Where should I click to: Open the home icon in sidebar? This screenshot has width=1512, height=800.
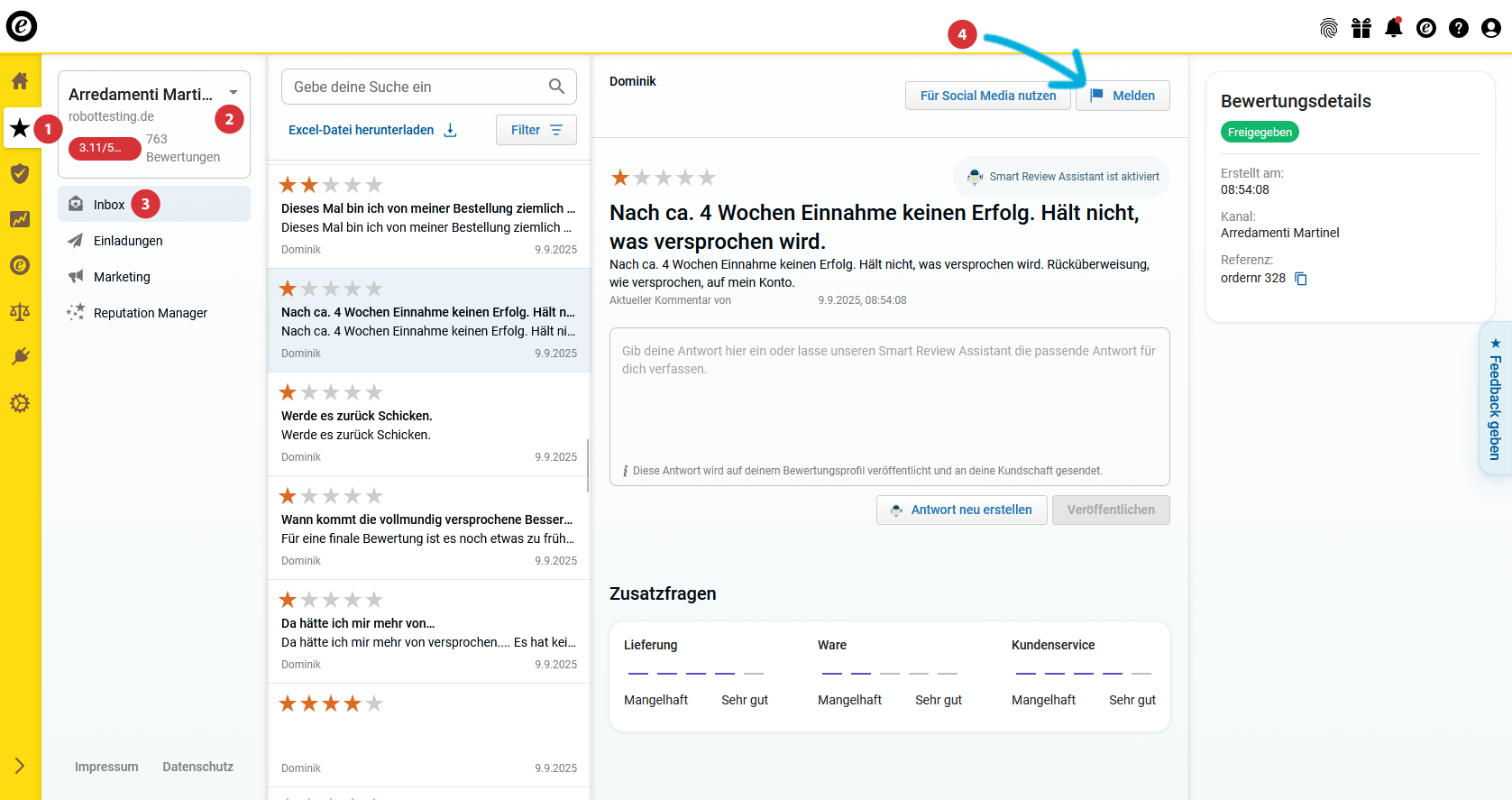pyautogui.click(x=20, y=81)
